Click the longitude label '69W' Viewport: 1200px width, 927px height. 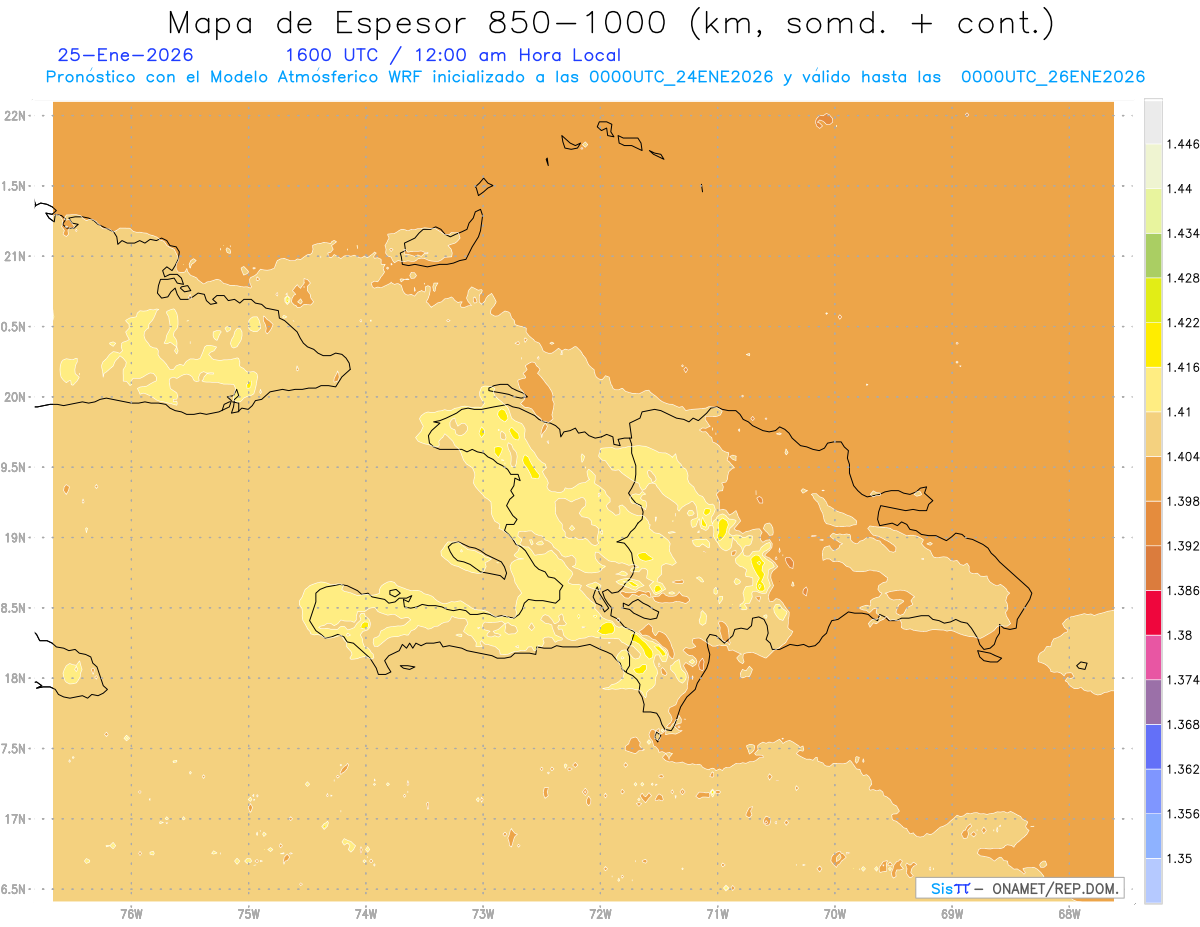952,914
